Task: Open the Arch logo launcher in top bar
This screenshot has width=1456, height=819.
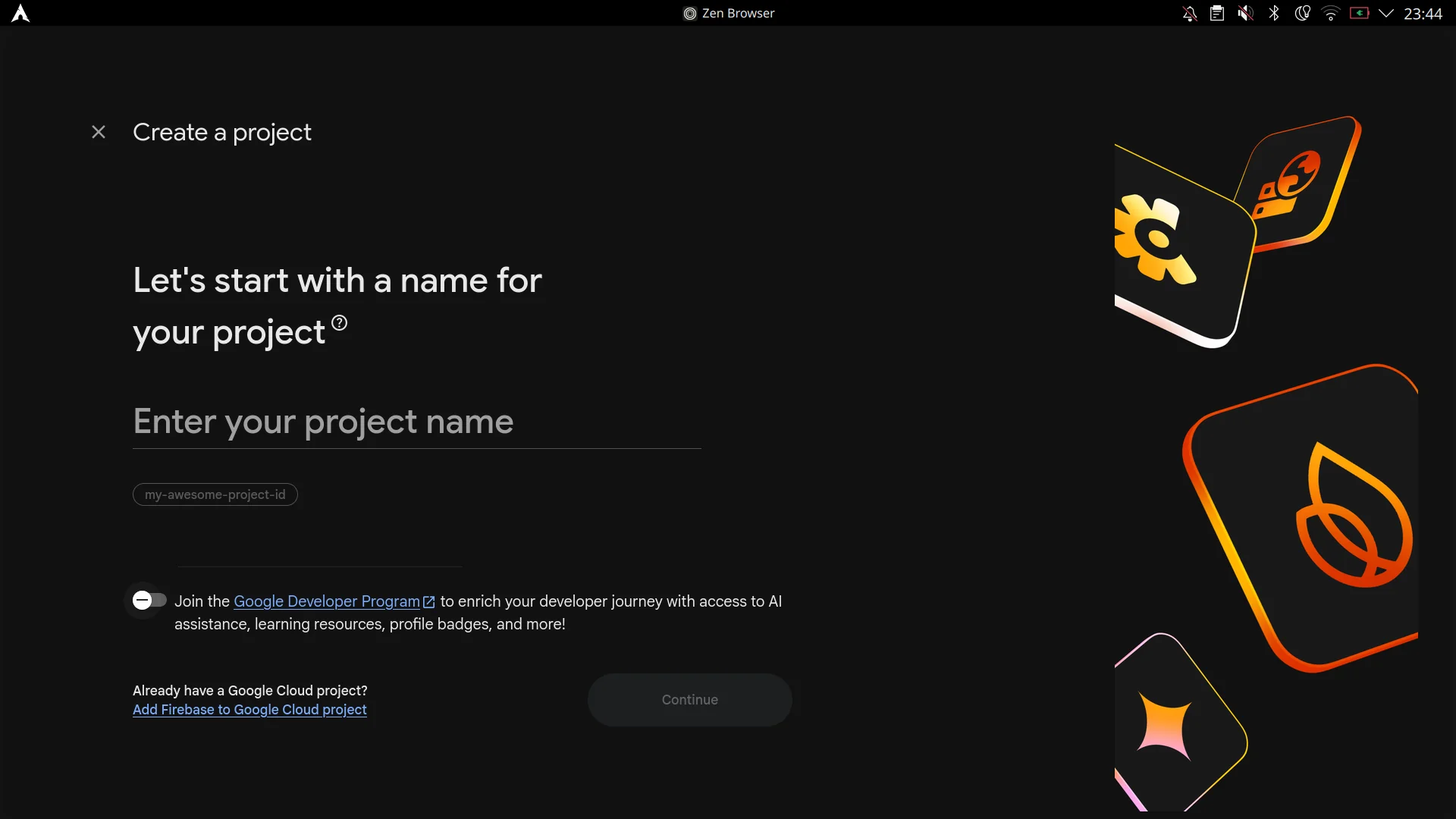Action: coord(20,13)
